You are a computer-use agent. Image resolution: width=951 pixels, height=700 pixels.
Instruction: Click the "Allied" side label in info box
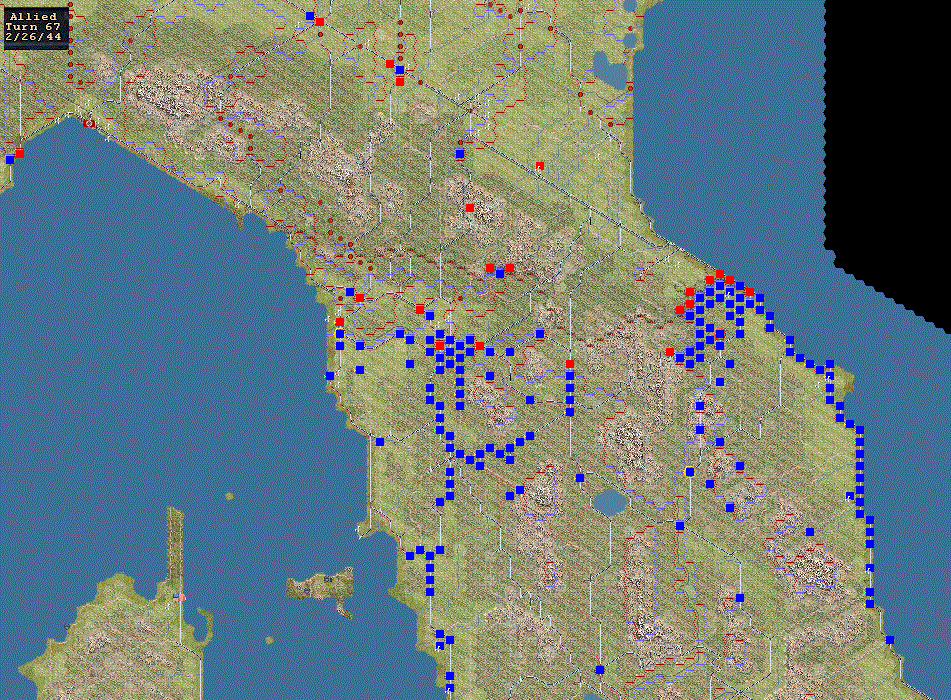point(33,16)
